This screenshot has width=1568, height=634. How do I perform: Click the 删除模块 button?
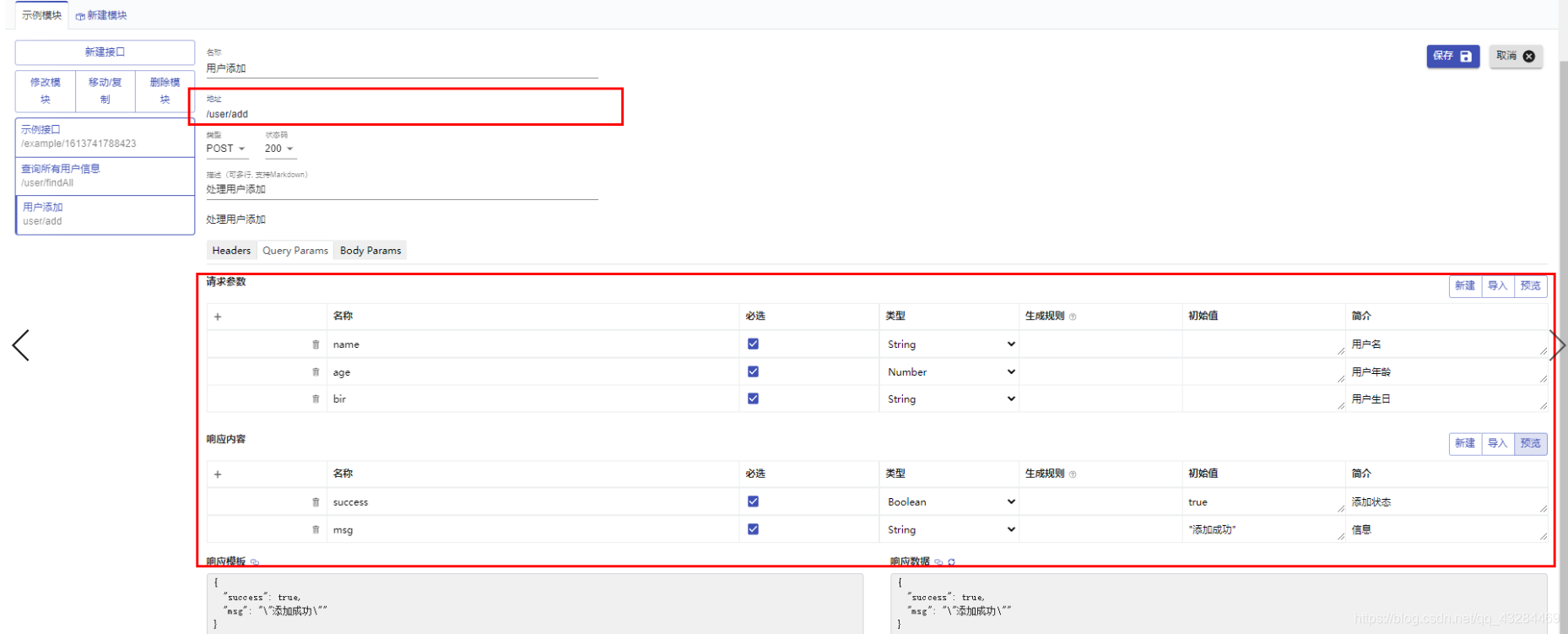pos(165,91)
